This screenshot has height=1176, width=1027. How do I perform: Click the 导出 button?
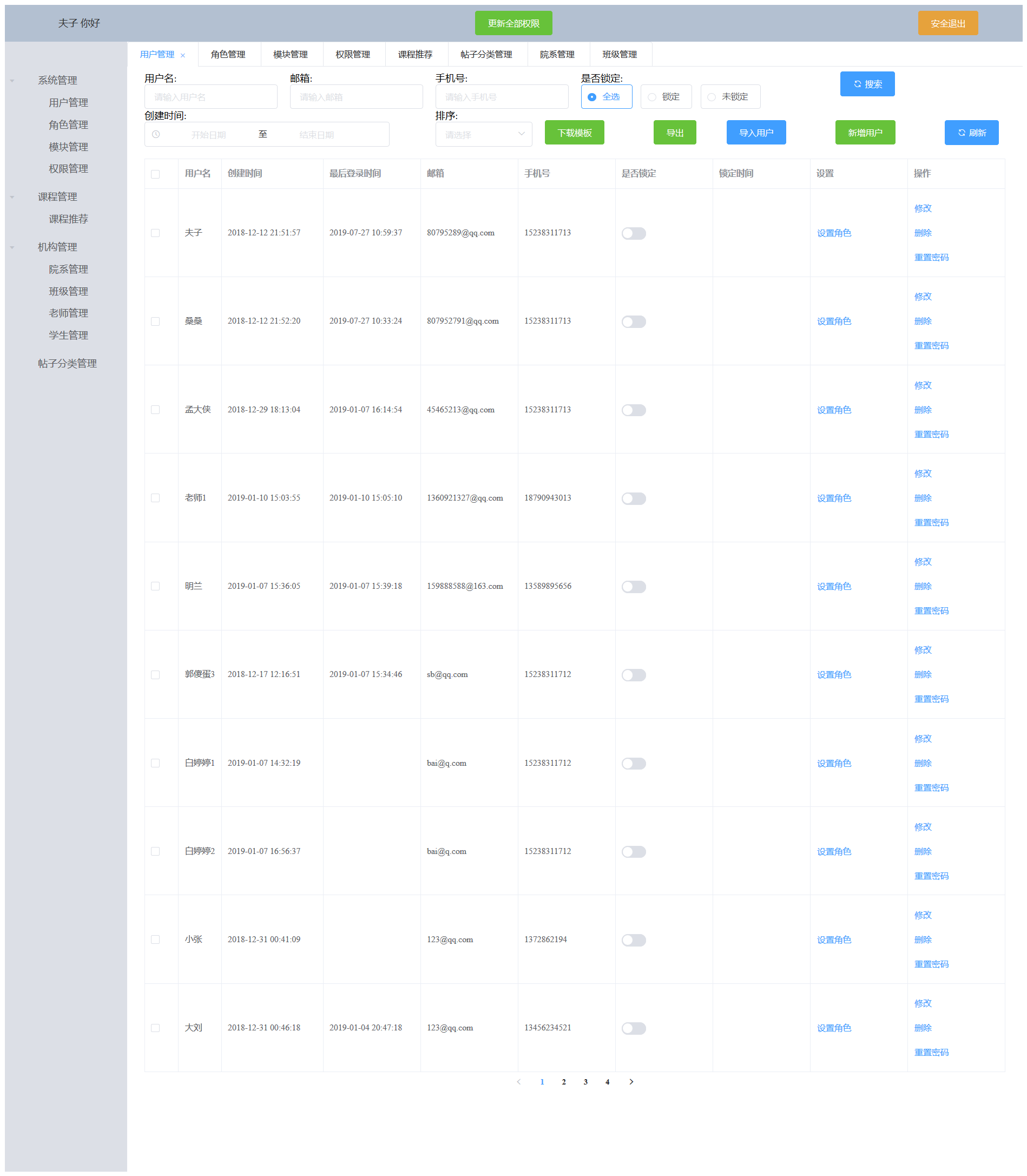pos(675,133)
